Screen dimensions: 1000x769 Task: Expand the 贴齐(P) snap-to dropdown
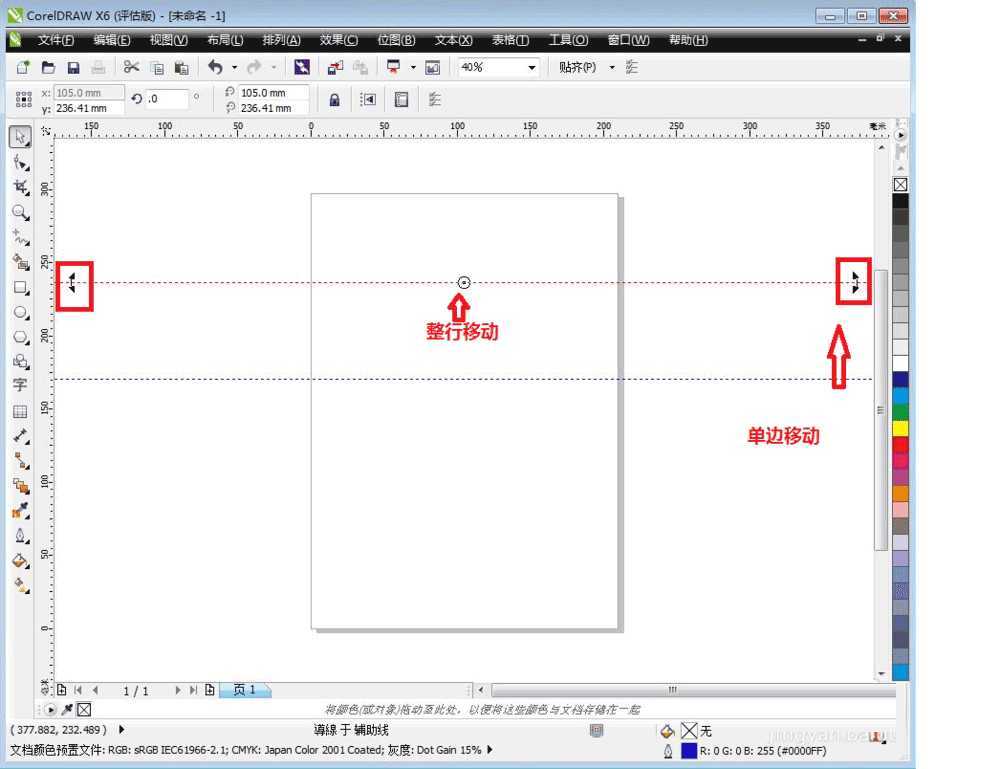612,67
